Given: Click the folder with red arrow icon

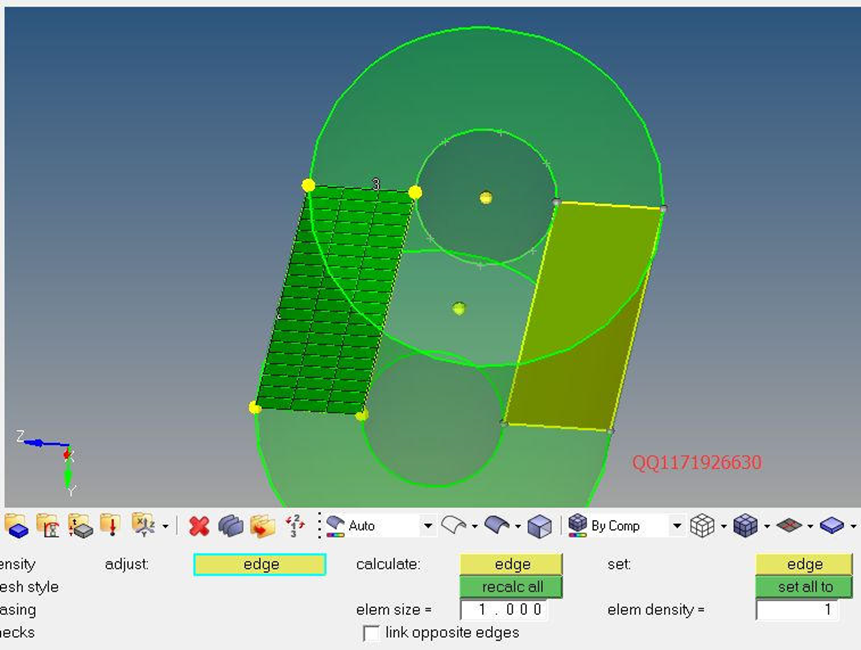Looking at the screenshot, I should 262,526.
